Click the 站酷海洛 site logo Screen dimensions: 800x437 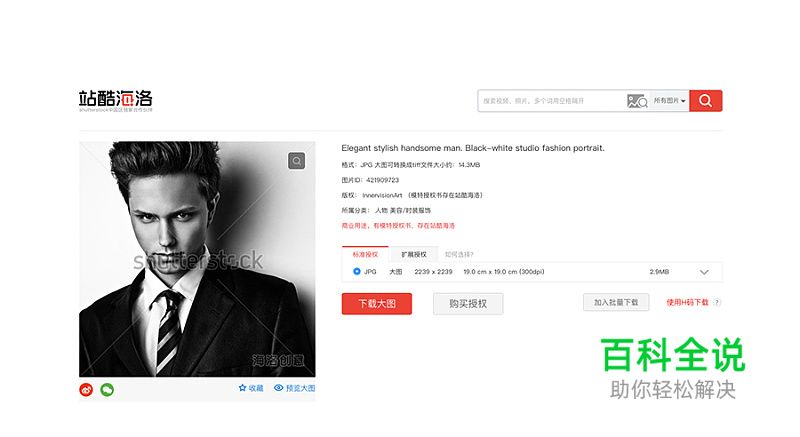pyautogui.click(x=116, y=101)
